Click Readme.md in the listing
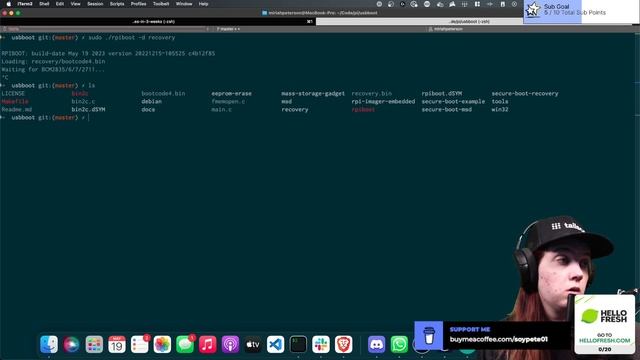Image resolution: width=640 pixels, height=360 pixels. click(x=16, y=109)
